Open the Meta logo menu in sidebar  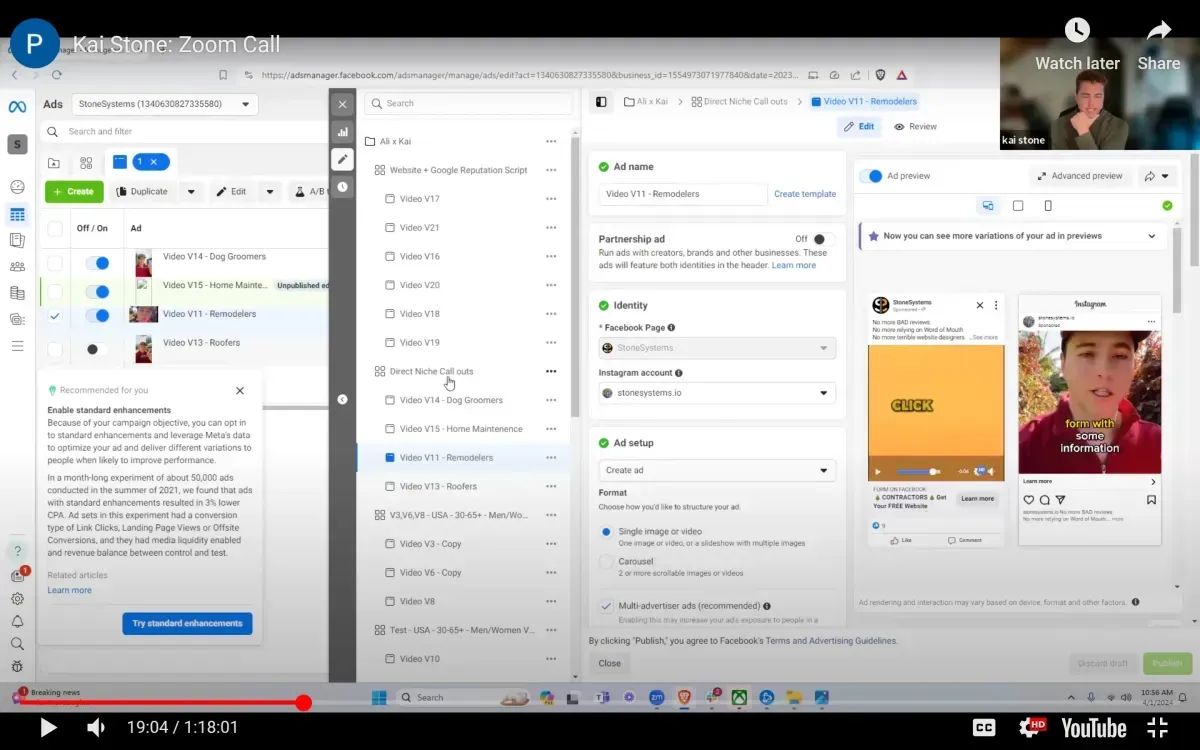[x=17, y=107]
